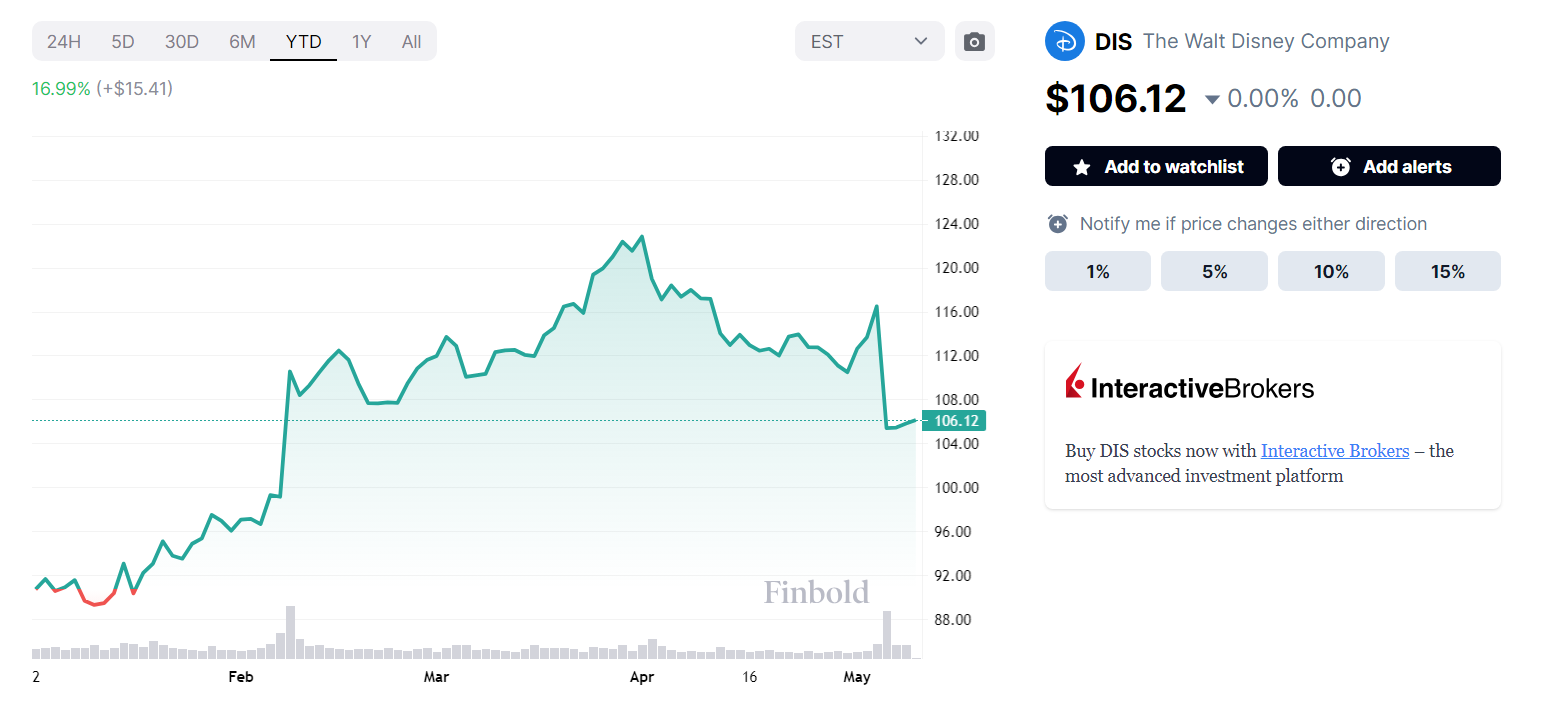This screenshot has width=1554, height=711.
Task: Click the 16.99% YTD change text
Action: [61, 88]
